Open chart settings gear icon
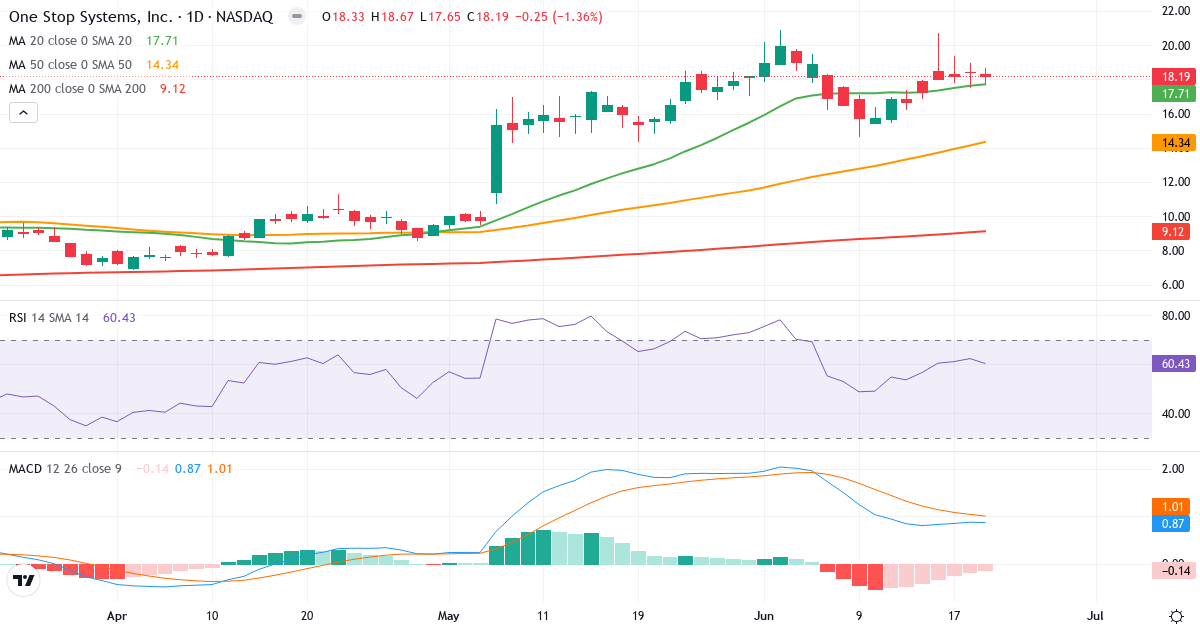Image resolution: width=1200 pixels, height=630 pixels. click(x=1176, y=615)
